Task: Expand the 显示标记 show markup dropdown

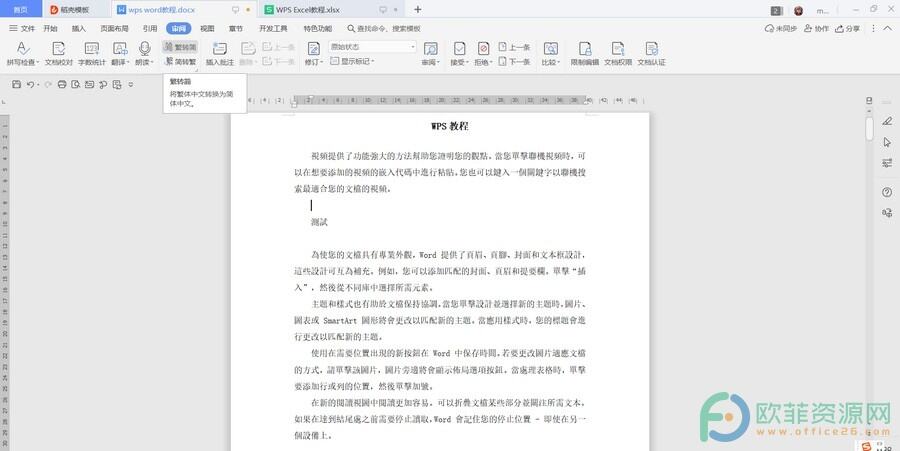Action: tap(352, 61)
